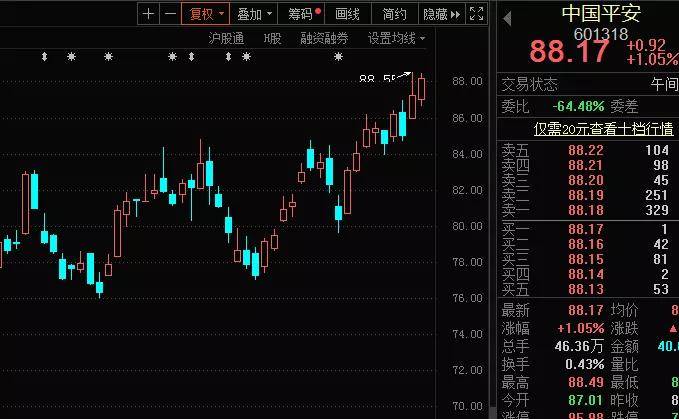This screenshot has width=679, height=419.
Task: Expand 设置均线 dropdown
Action: click(x=396, y=39)
